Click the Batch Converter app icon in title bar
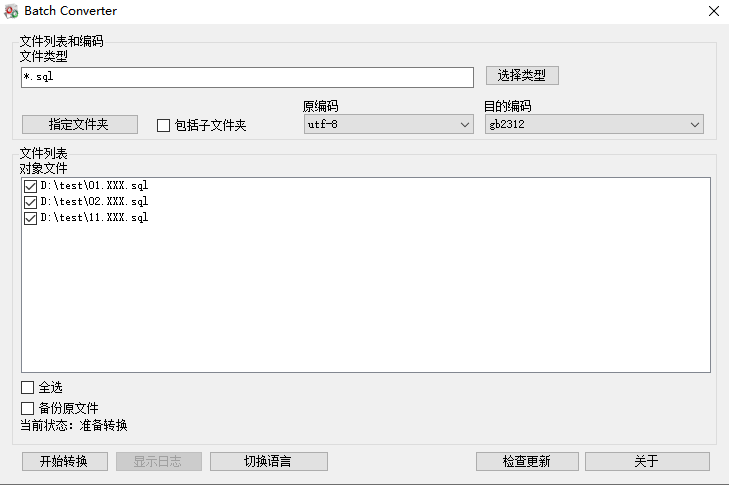Viewport: 729px width, 485px height. (x=11, y=11)
